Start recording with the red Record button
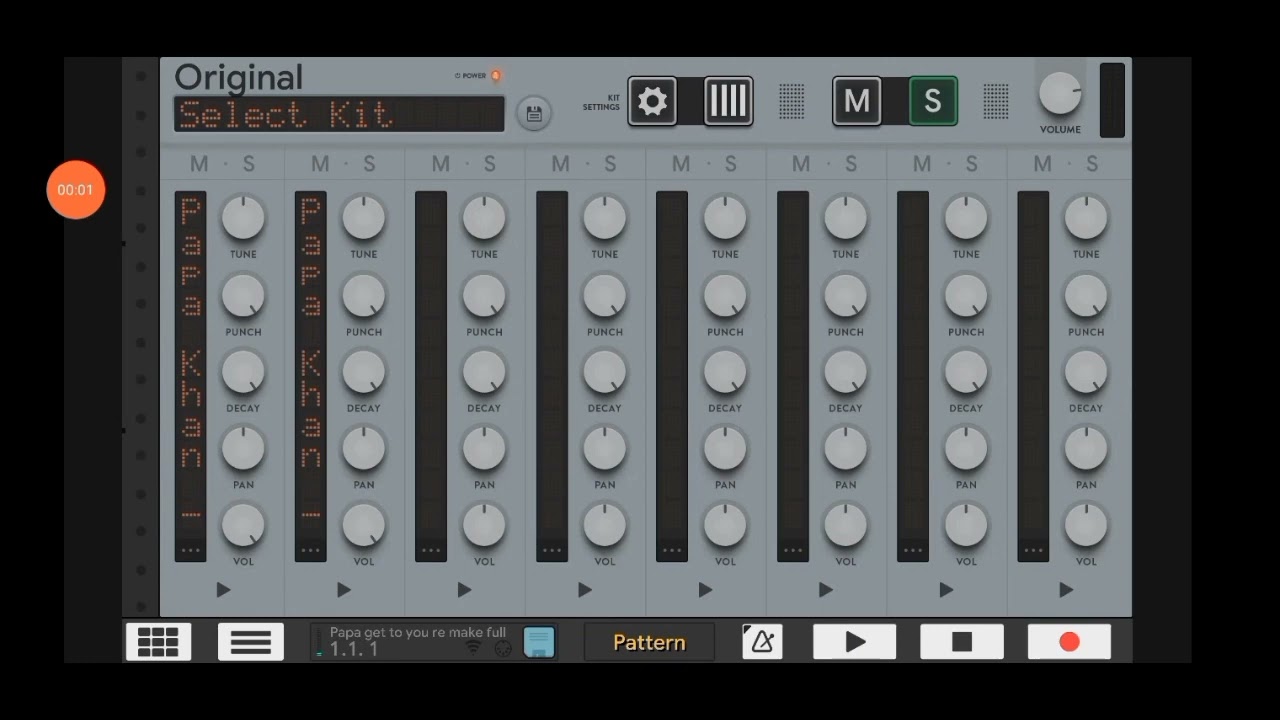Screen dimensions: 1280x720 click(x=1069, y=642)
